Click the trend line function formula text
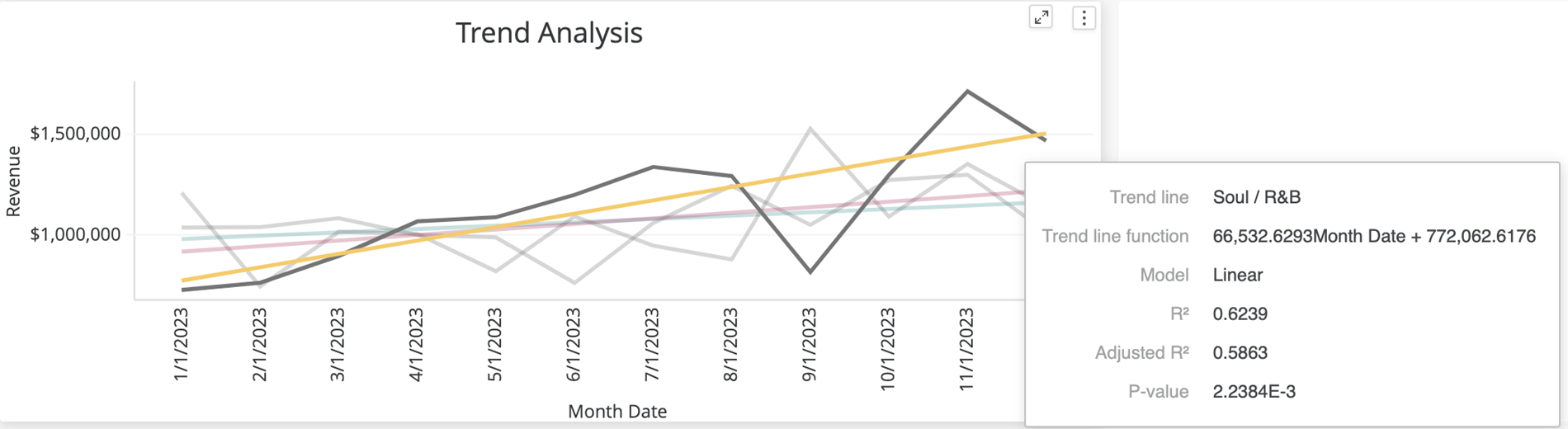The height and width of the screenshot is (429, 1568). pos(1373,236)
